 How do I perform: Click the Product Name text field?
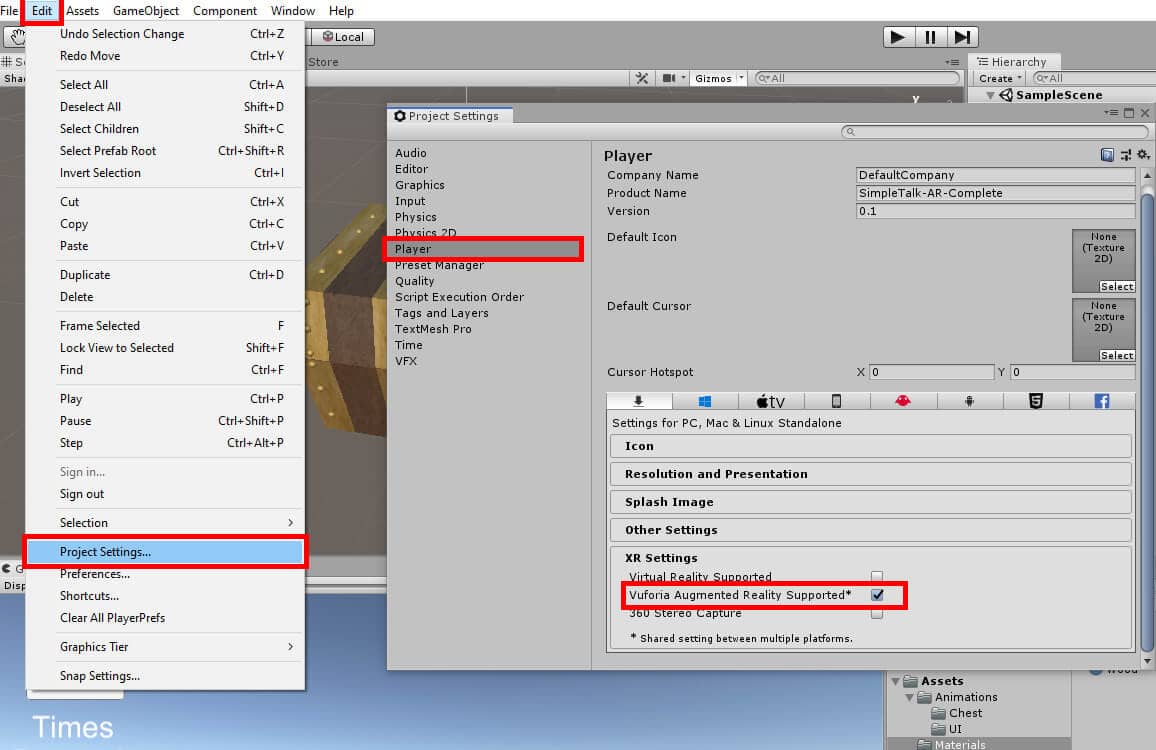[x=995, y=193]
